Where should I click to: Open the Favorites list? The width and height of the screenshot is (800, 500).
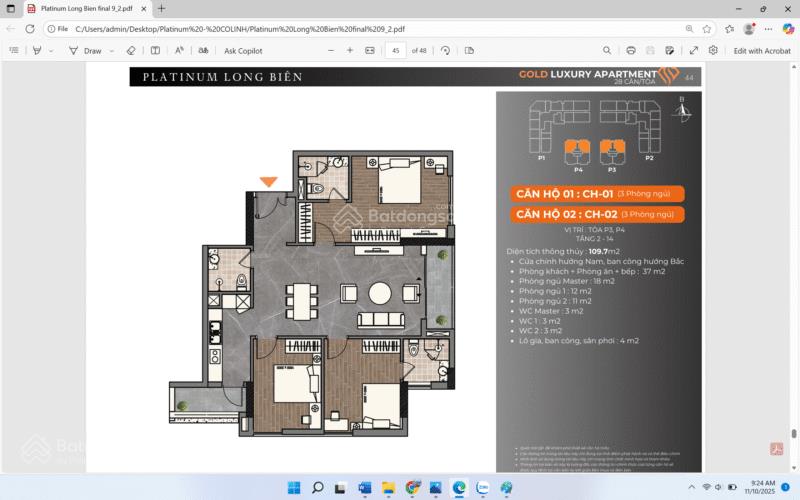(730, 29)
